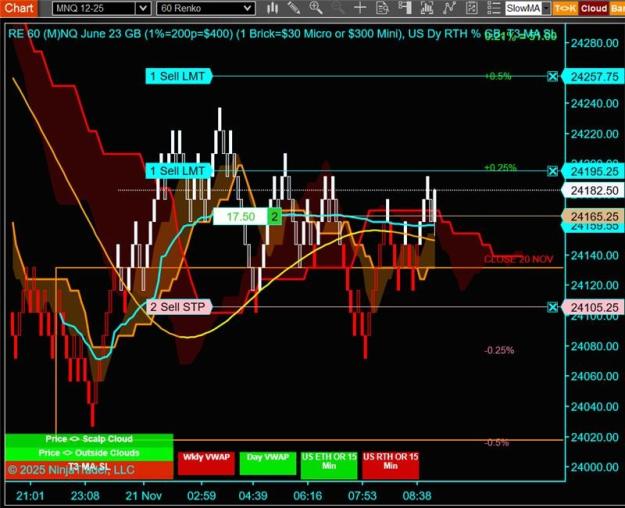625x508 pixels.
Task: Click the Wkly VWAP indicator box
Action: [206, 463]
